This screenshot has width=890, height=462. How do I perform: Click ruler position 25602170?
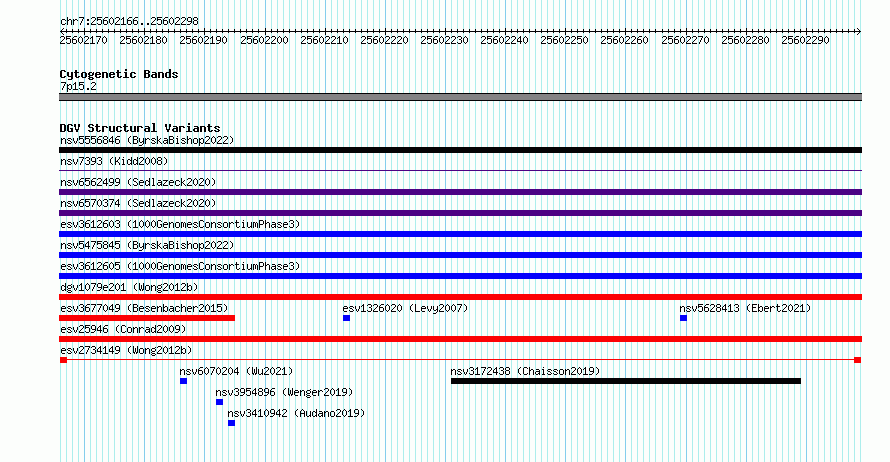83,40
